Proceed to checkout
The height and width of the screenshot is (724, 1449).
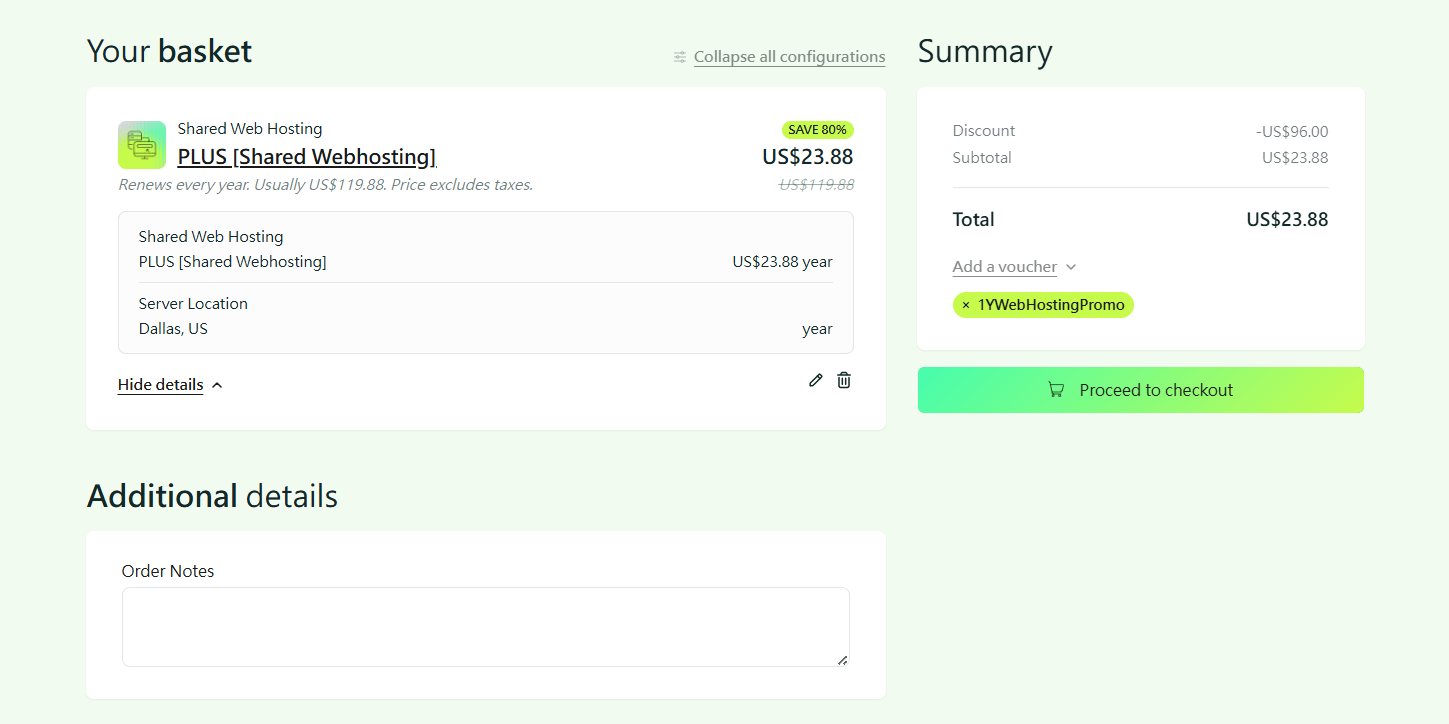tap(1140, 390)
